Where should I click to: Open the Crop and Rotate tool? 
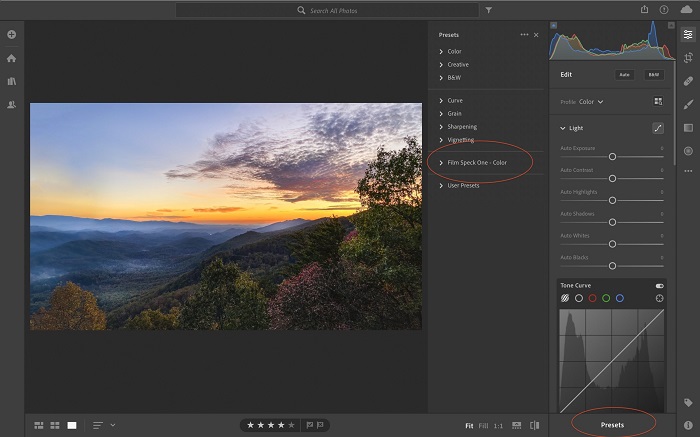(x=688, y=58)
